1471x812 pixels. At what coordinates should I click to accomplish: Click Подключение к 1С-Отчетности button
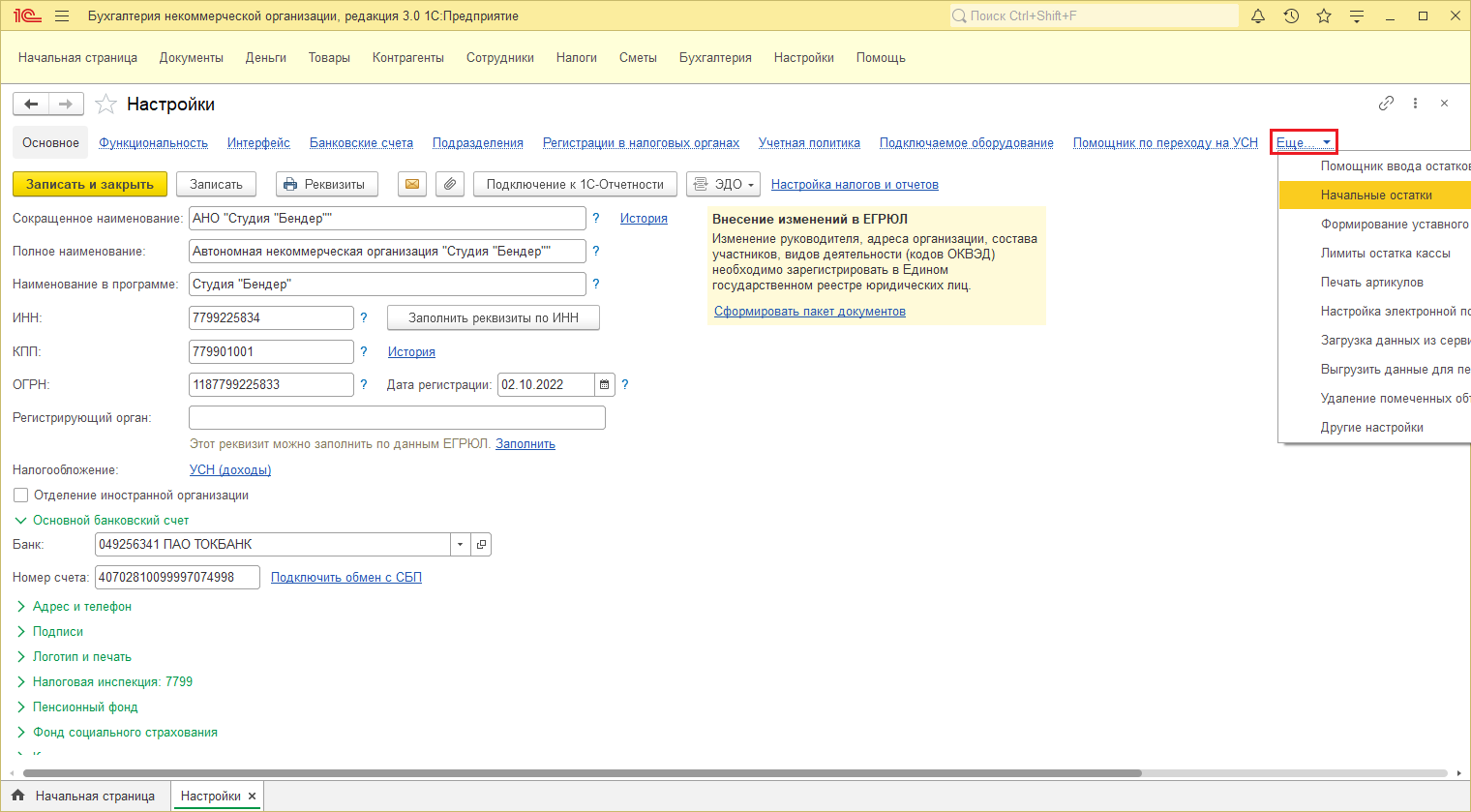pyautogui.click(x=575, y=184)
